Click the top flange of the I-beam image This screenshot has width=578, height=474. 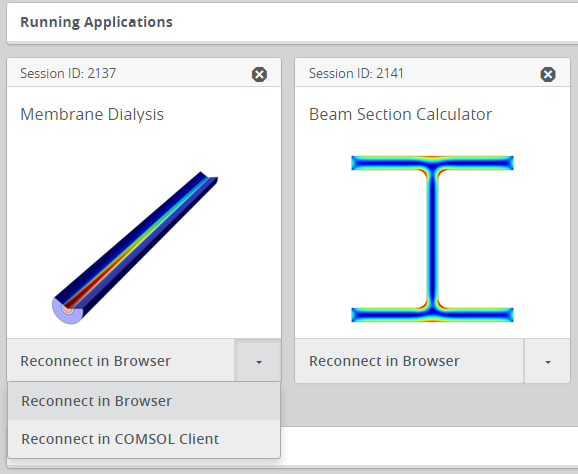(432, 163)
